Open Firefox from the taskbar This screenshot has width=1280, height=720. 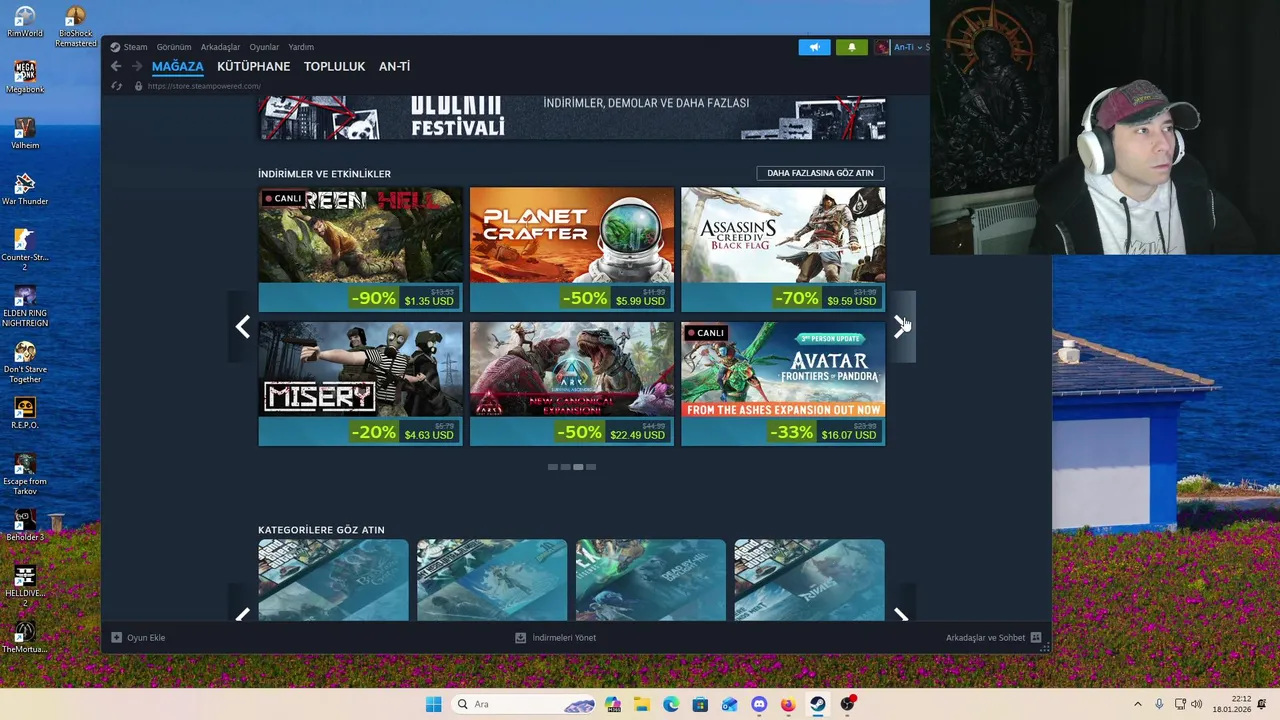click(x=788, y=704)
